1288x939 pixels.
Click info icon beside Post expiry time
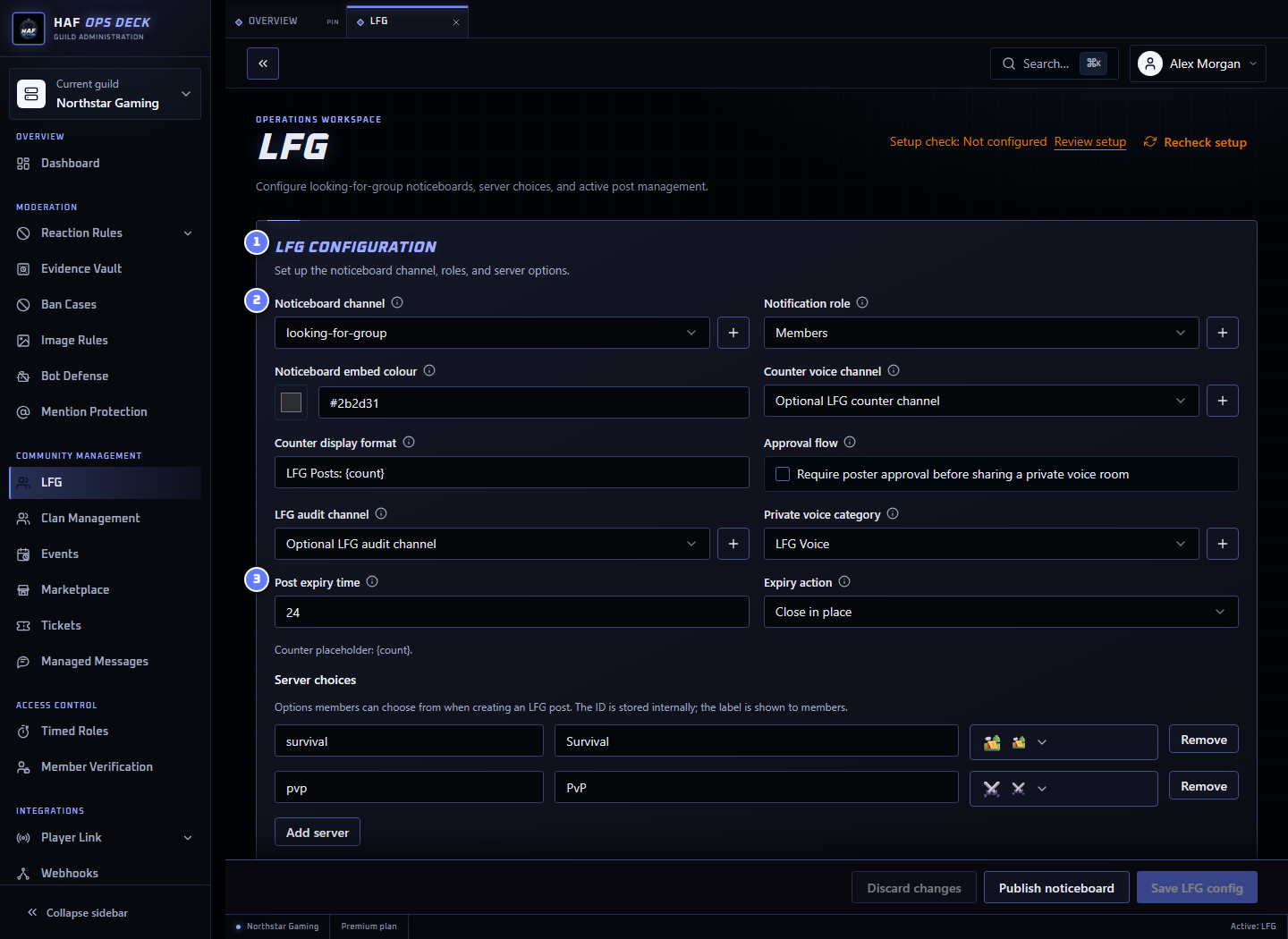(x=372, y=581)
